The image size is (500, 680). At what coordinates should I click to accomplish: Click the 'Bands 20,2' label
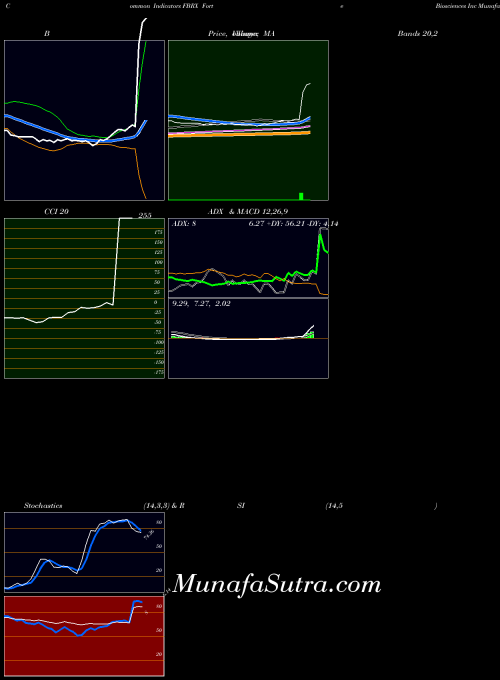418,33
